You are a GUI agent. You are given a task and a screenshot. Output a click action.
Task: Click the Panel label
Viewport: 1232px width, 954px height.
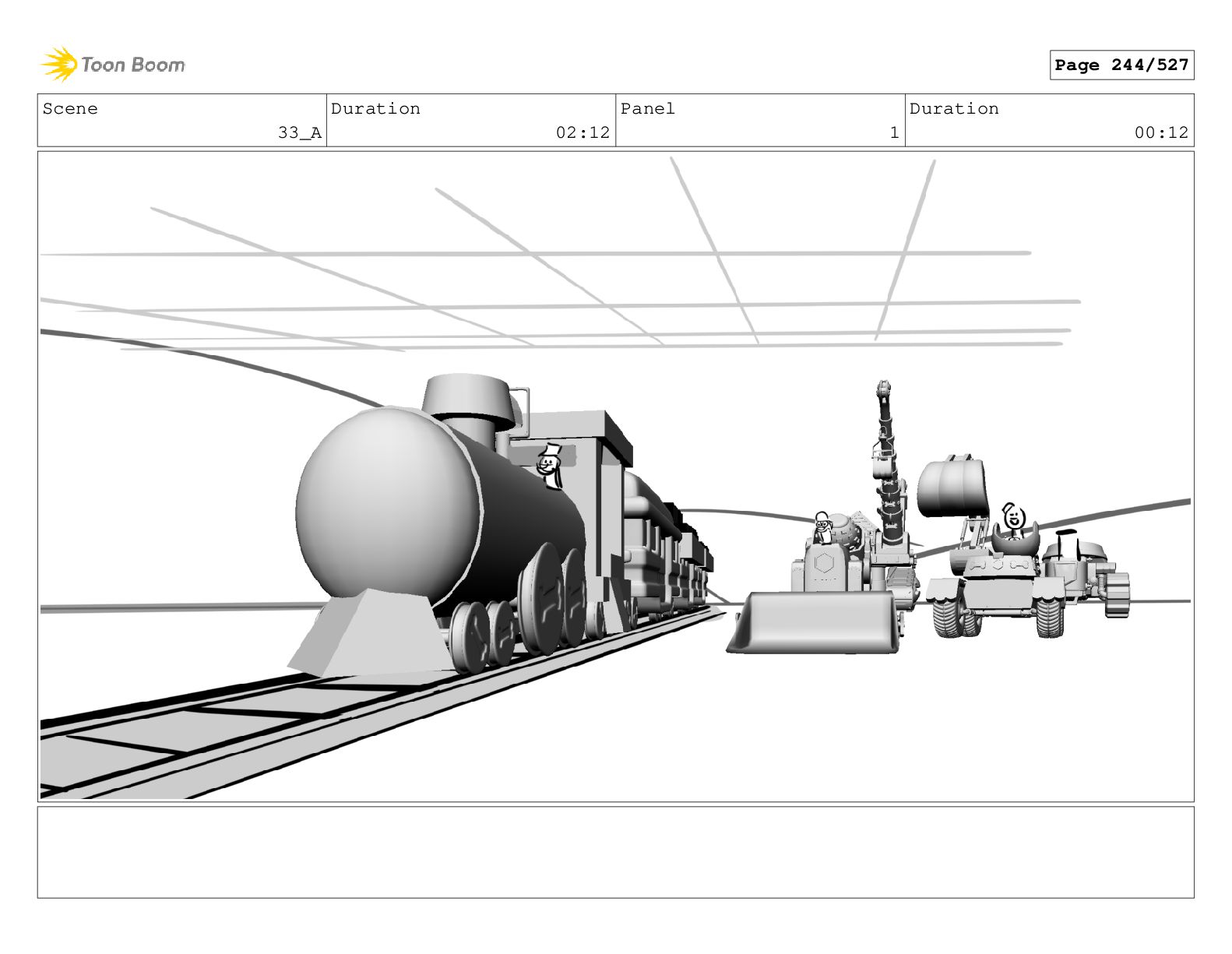point(648,109)
